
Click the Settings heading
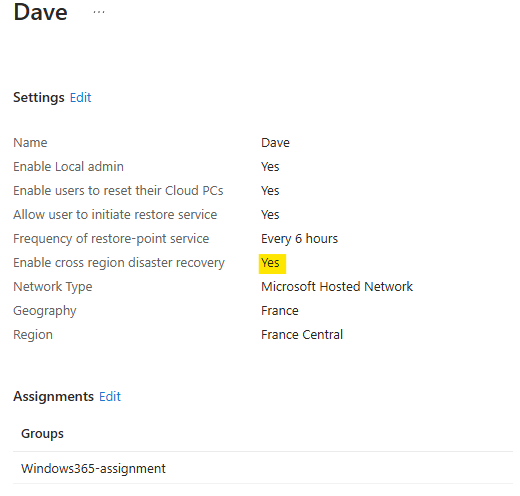point(39,98)
